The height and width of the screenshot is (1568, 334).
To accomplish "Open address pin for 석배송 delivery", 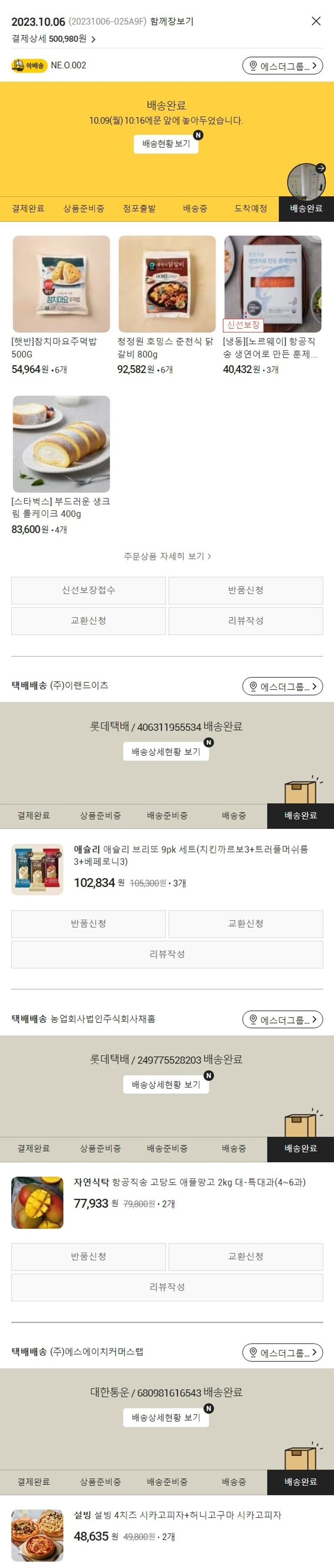I will 282,66.
